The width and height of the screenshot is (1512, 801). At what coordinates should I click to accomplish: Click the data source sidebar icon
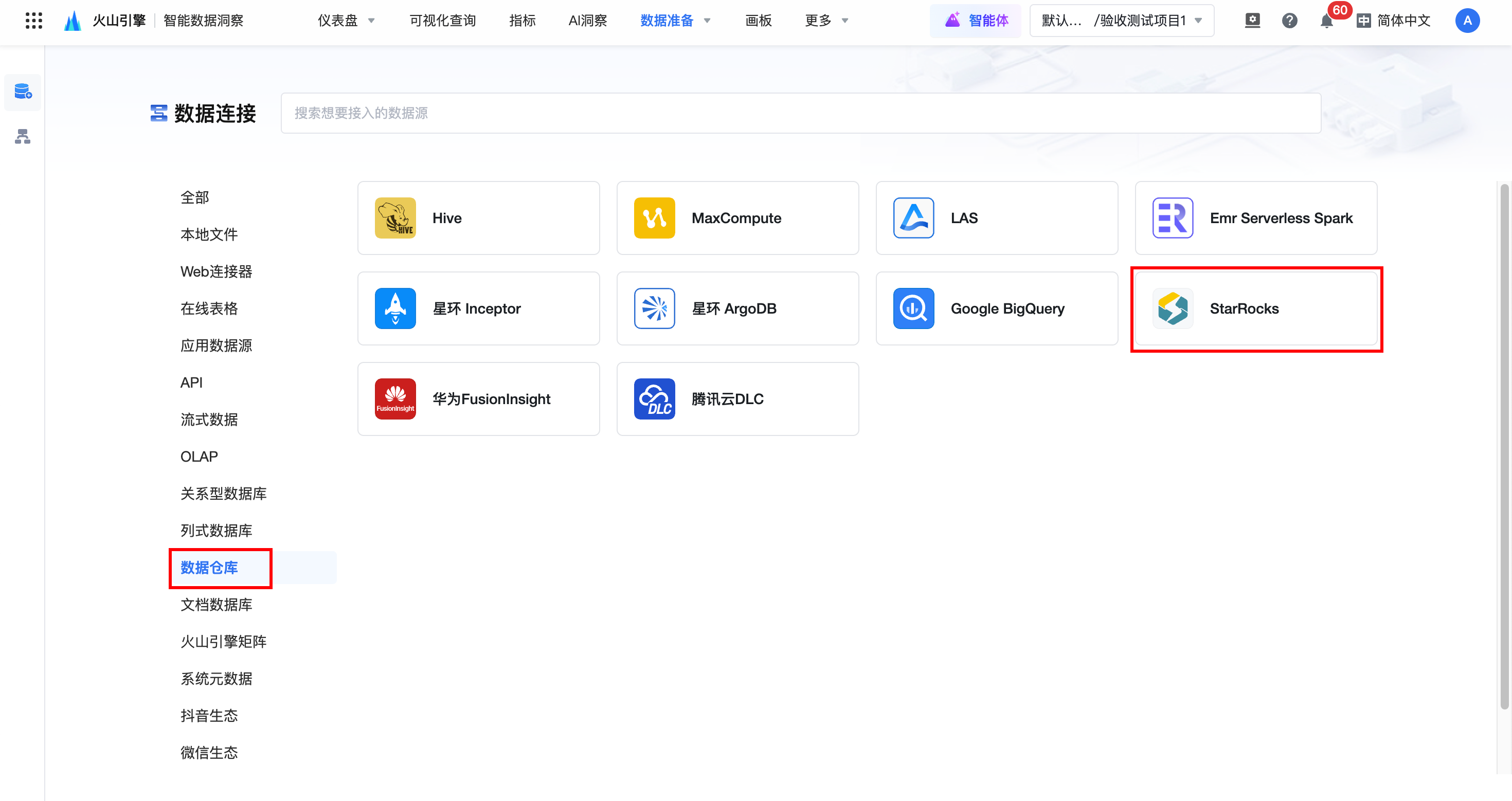click(x=23, y=92)
